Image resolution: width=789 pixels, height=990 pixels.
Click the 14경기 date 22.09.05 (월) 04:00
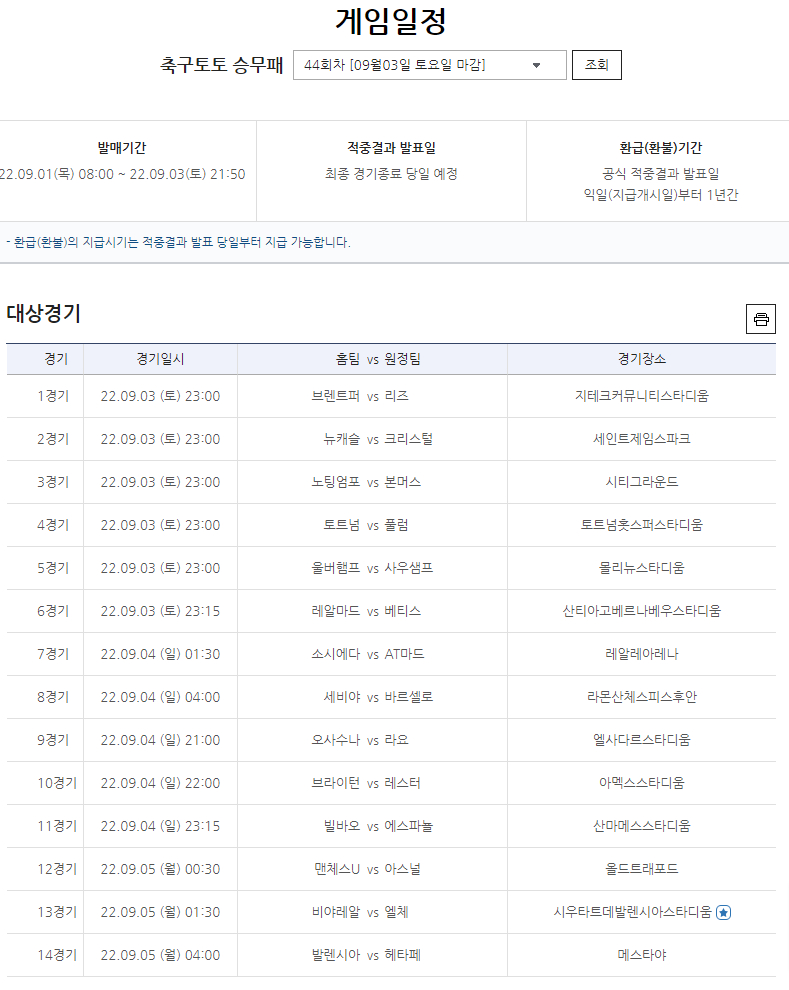pyautogui.click(x=160, y=955)
